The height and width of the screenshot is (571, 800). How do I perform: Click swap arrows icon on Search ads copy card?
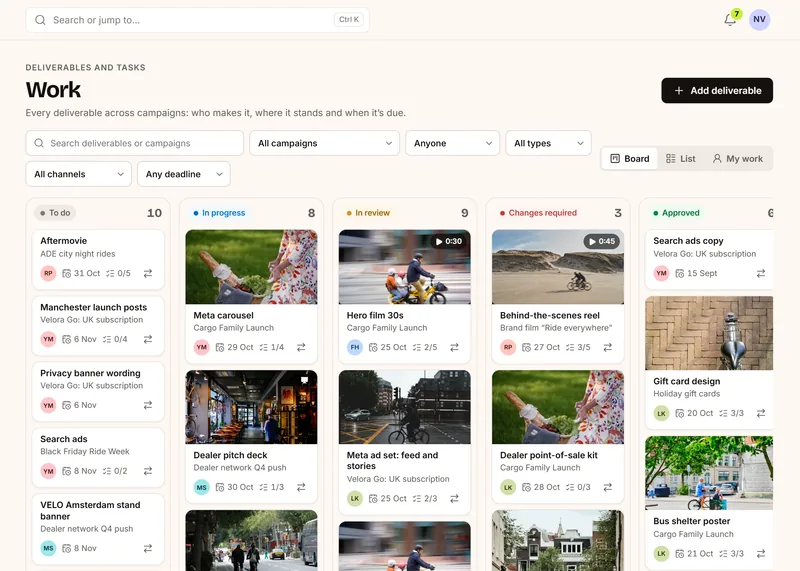pyautogui.click(x=761, y=274)
